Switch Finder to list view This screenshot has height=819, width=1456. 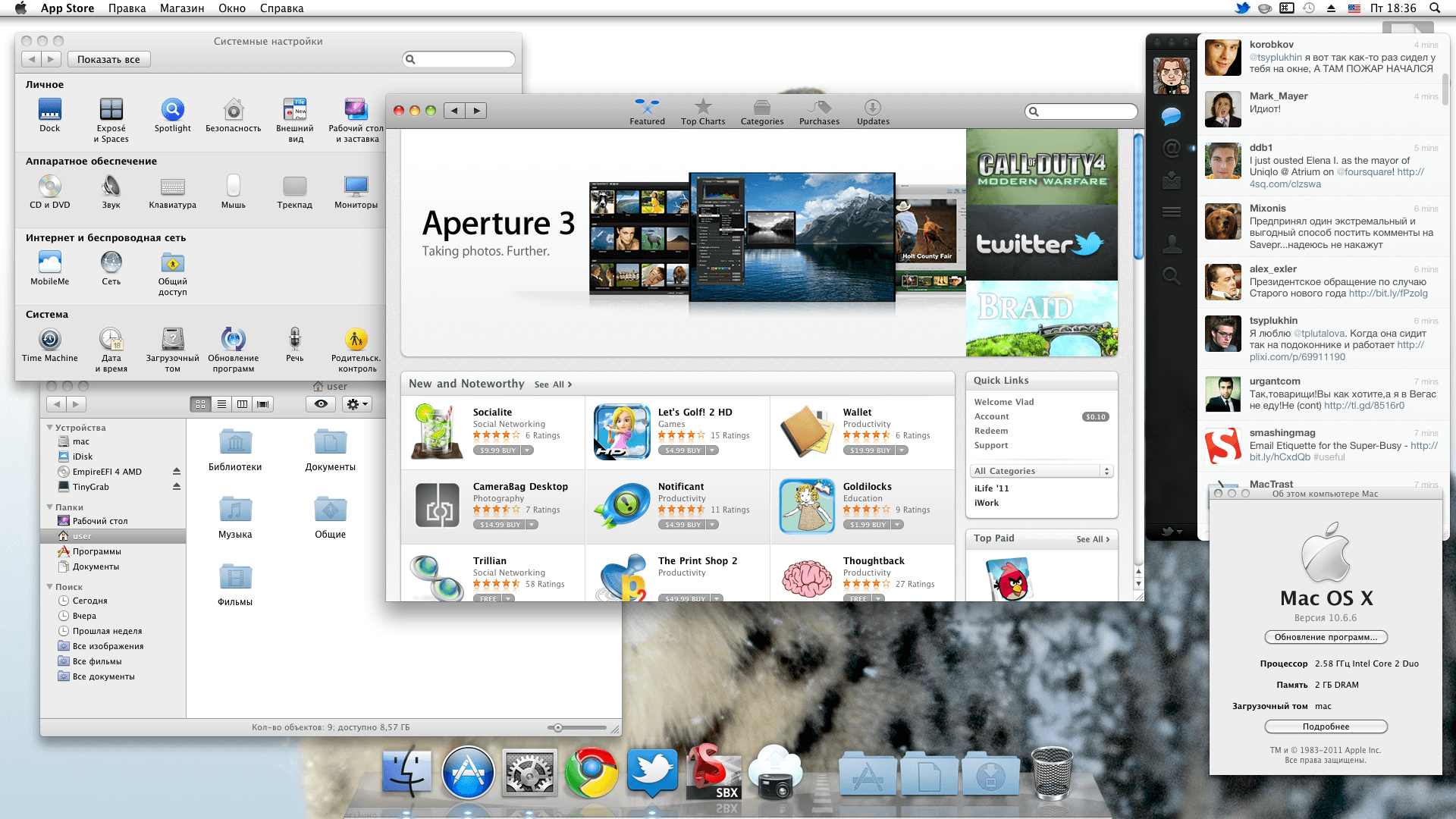tap(221, 404)
